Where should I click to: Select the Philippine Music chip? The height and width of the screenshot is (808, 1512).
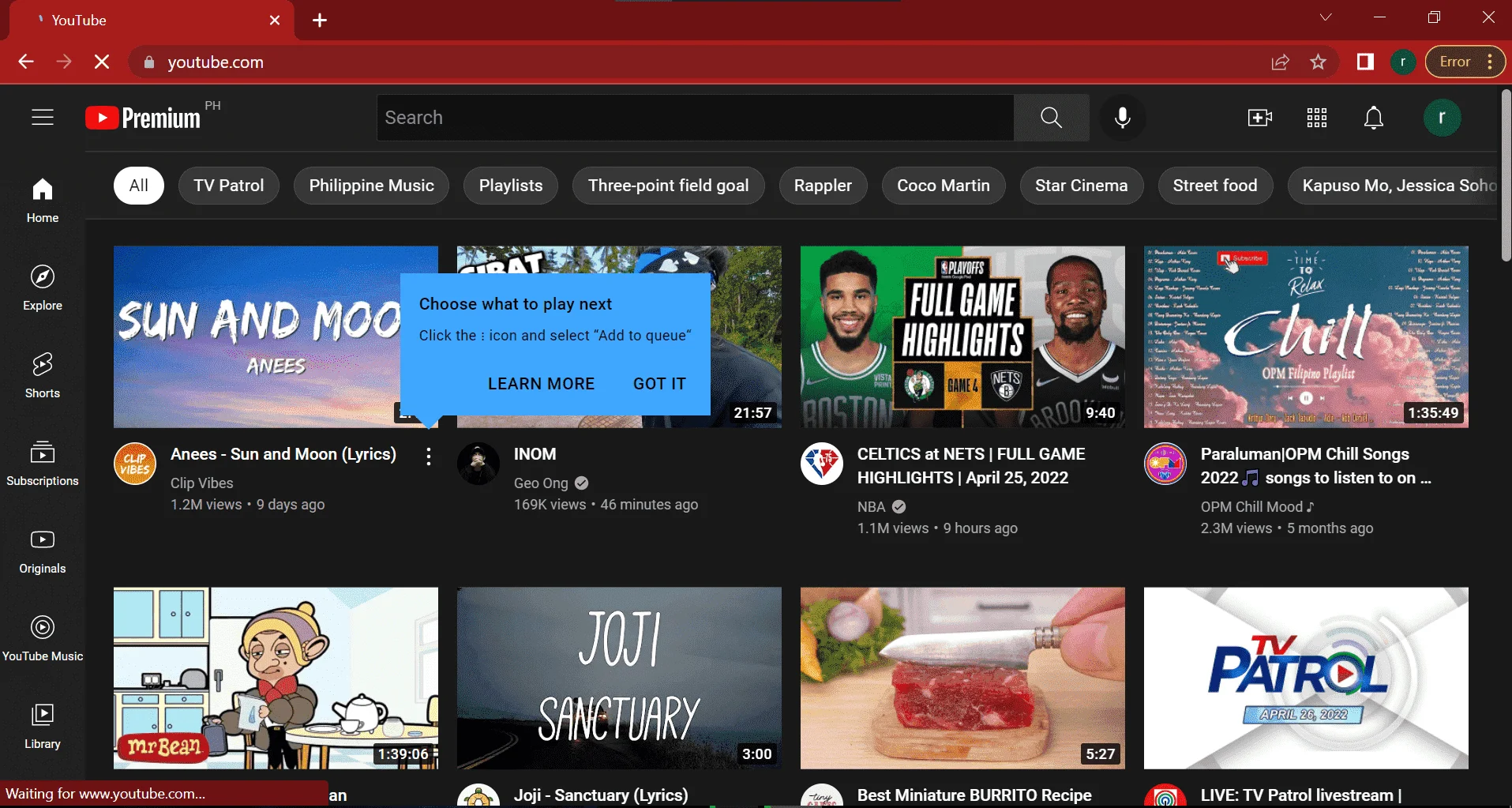pos(371,186)
